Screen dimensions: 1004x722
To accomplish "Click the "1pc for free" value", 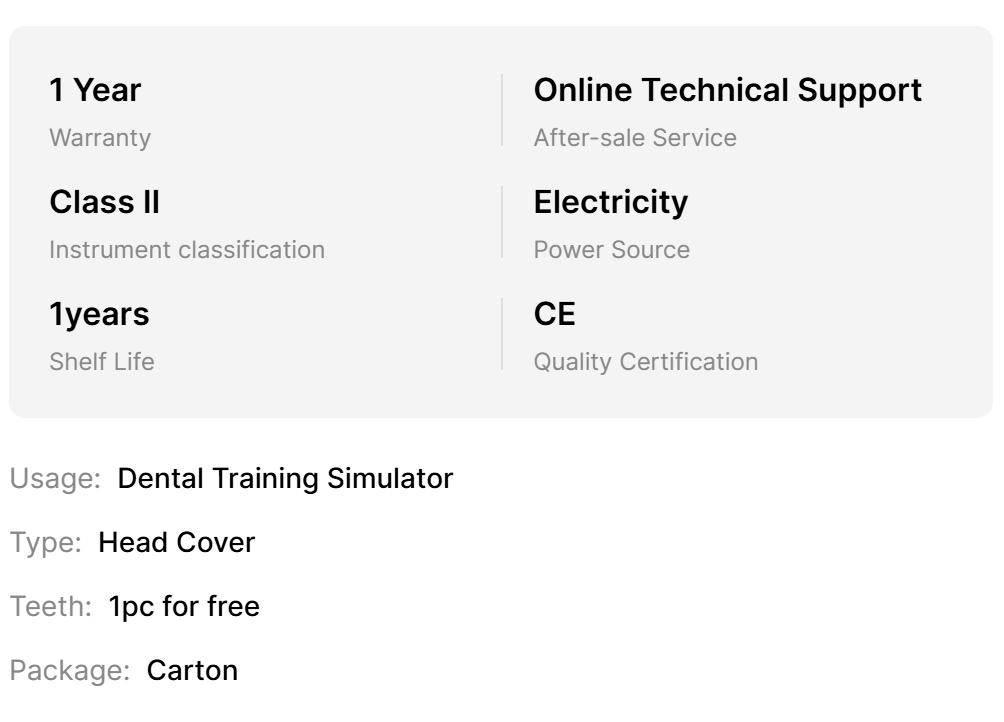I will click(x=184, y=606).
